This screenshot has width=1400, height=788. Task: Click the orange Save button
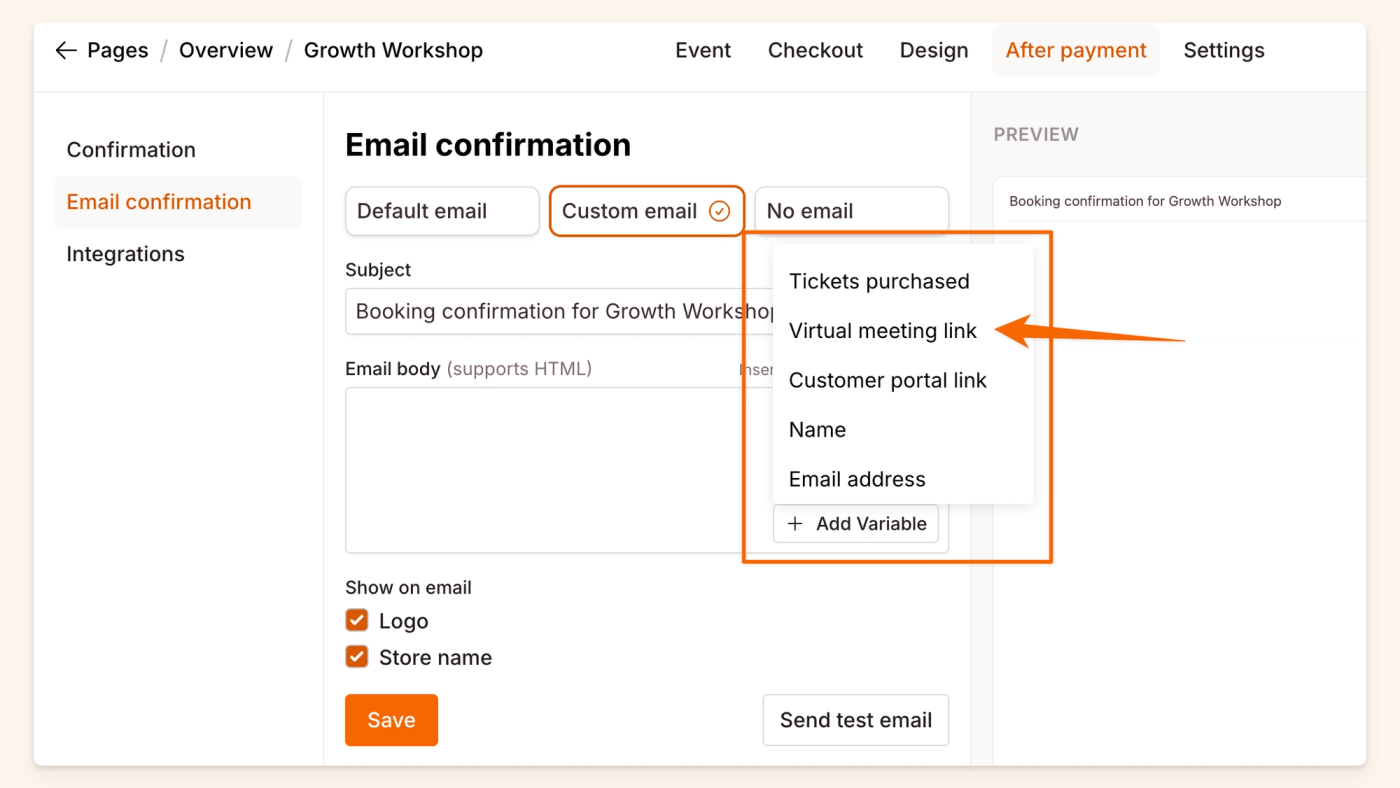[391, 720]
